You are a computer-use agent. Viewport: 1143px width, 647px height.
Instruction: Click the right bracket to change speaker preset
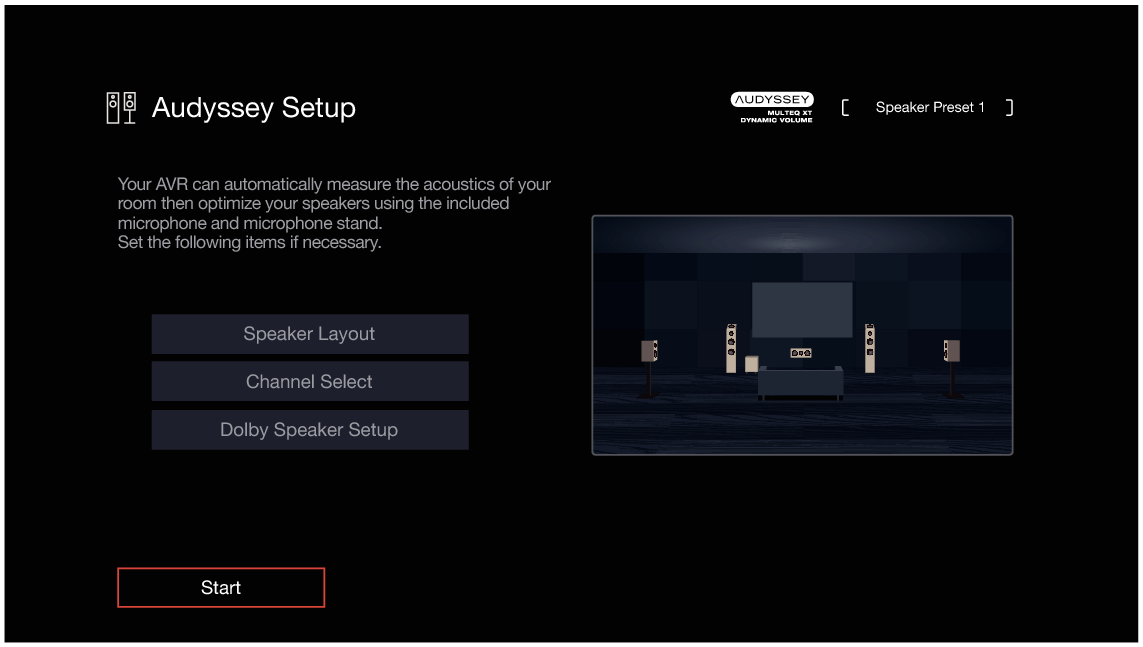click(x=1010, y=106)
